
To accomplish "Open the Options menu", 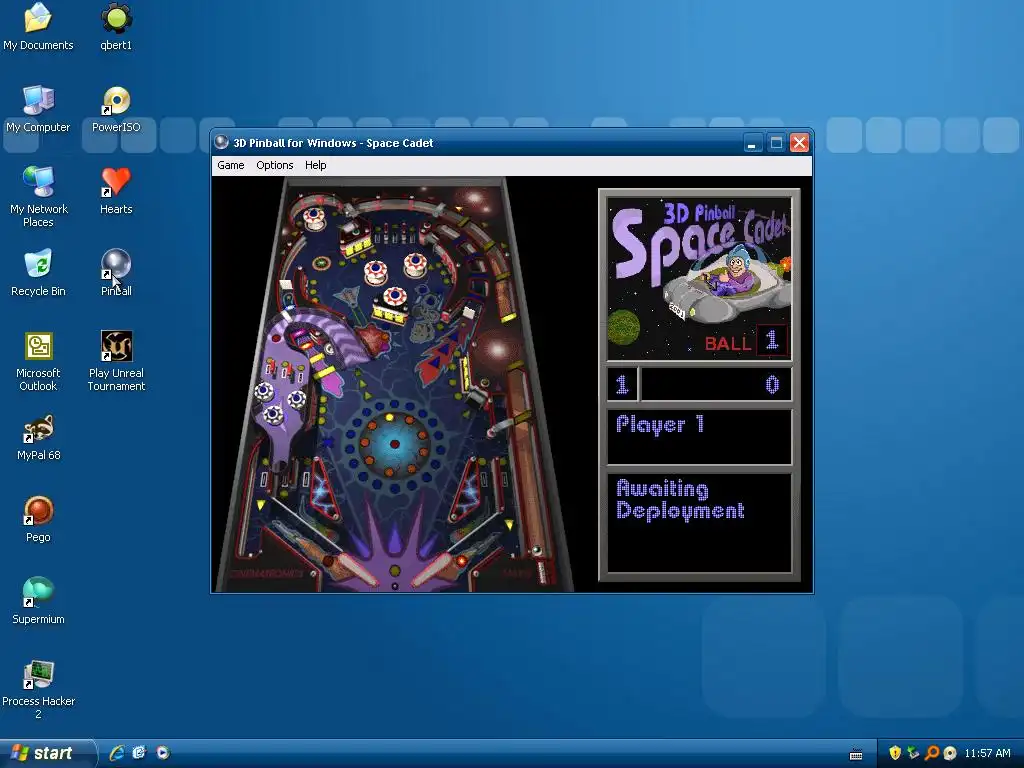I will click(x=274, y=165).
